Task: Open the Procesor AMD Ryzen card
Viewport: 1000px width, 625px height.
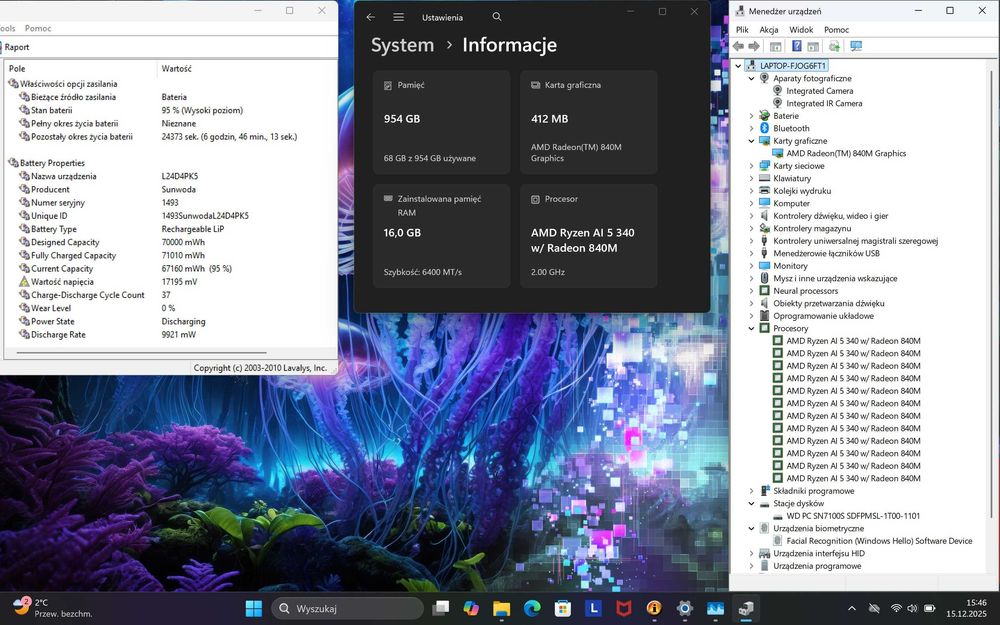Action: [588, 236]
